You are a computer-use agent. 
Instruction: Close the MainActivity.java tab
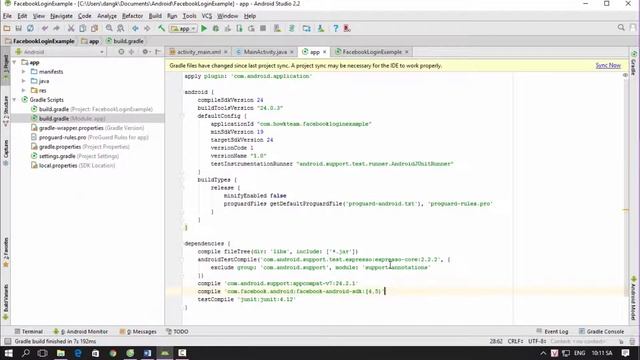[x=292, y=52]
